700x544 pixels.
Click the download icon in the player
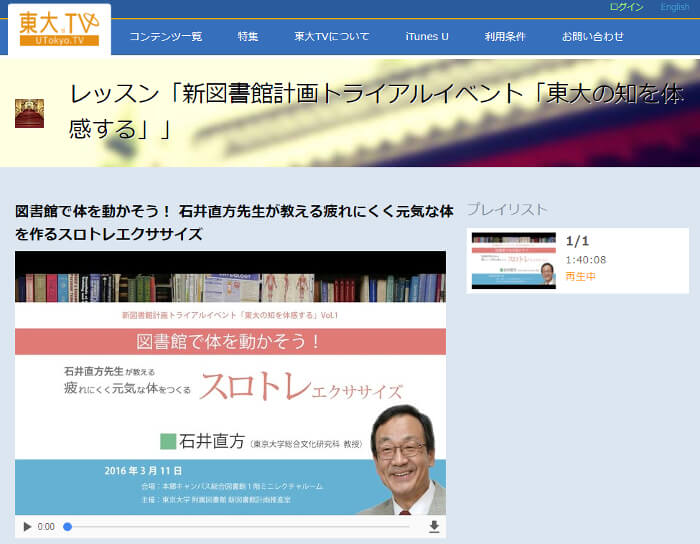pos(434,527)
